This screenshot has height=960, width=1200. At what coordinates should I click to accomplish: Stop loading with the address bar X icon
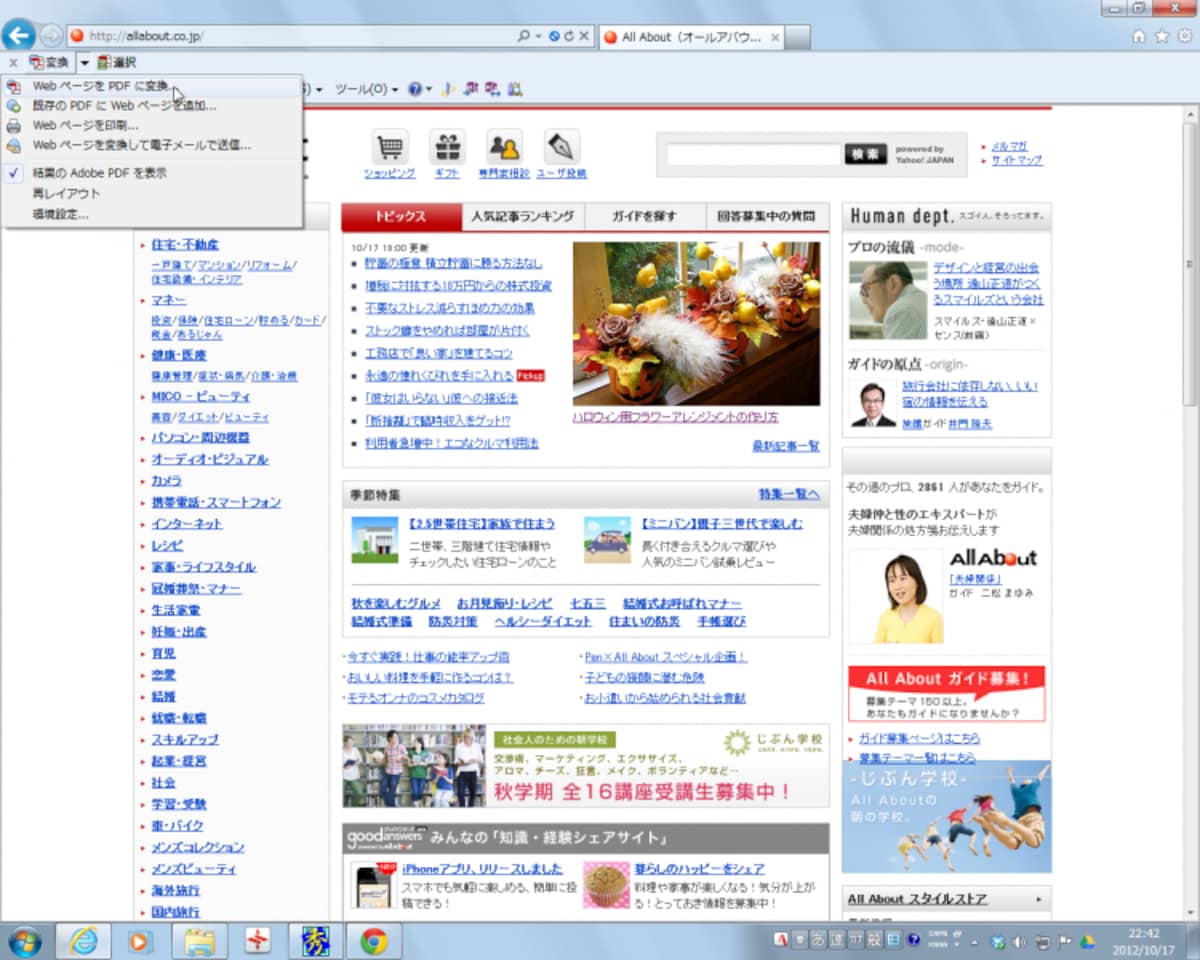[x=585, y=36]
